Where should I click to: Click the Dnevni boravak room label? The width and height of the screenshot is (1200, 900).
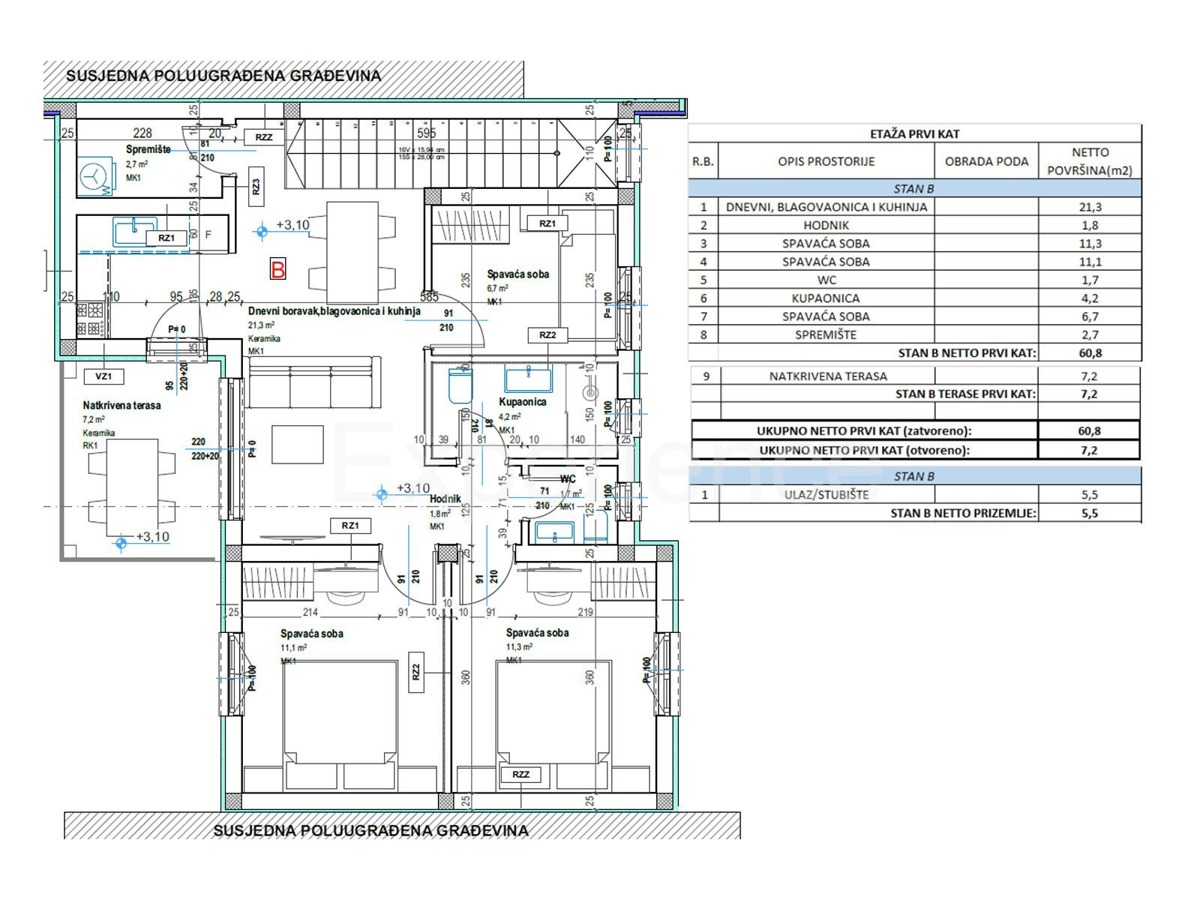coord(334,311)
